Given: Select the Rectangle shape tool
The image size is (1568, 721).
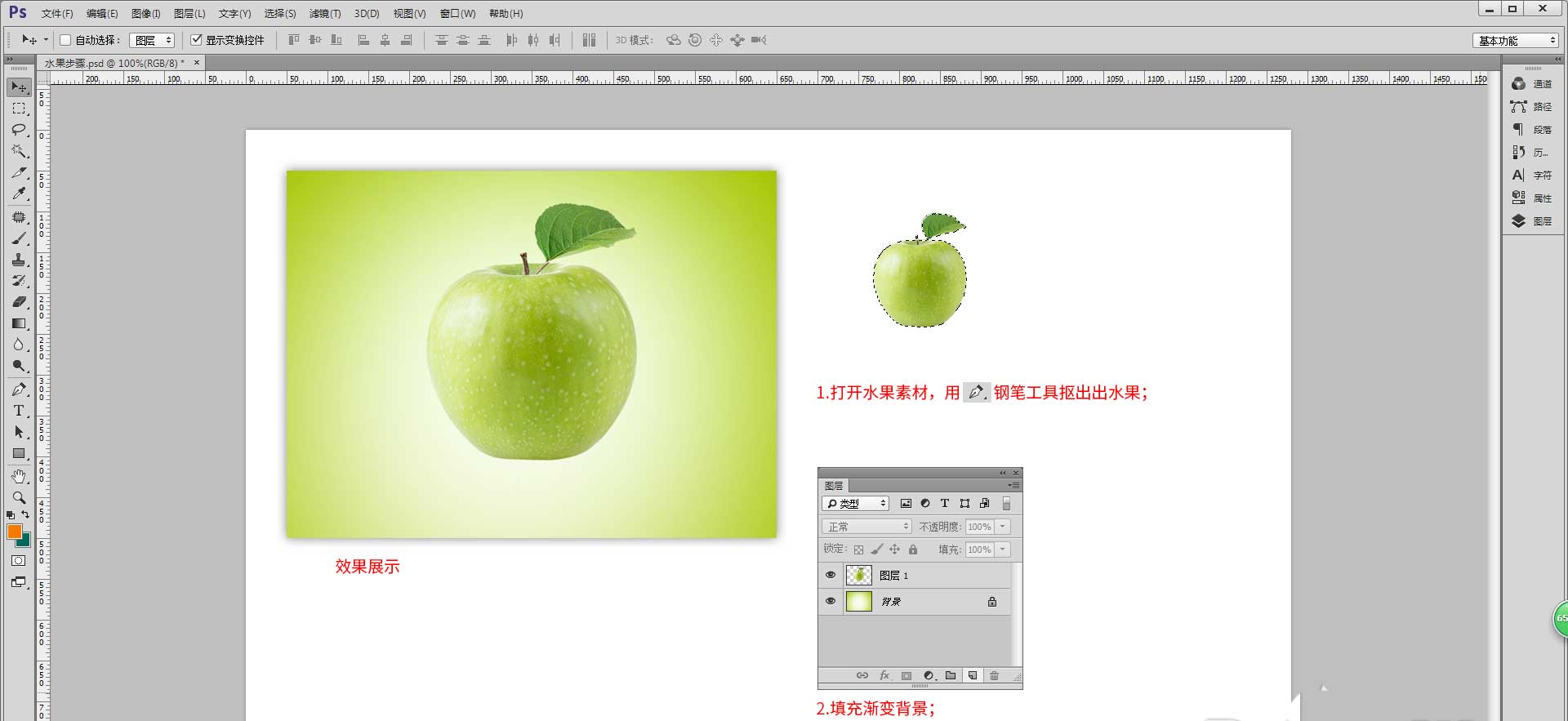Looking at the screenshot, I should pyautogui.click(x=19, y=453).
